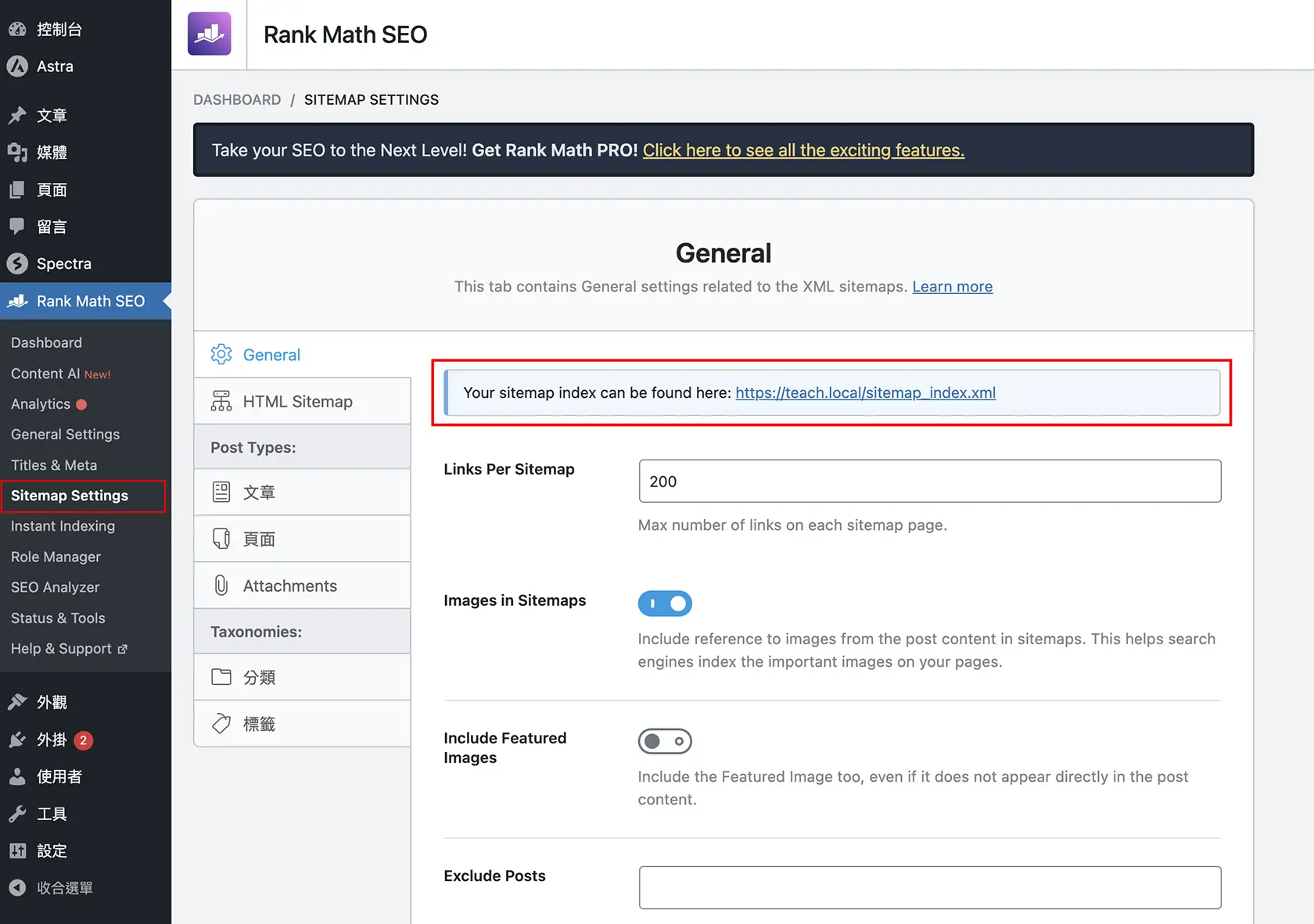Screen dimensions: 1314x924
Task: Open SEO Analyzer submenu item
Action: (x=55, y=587)
